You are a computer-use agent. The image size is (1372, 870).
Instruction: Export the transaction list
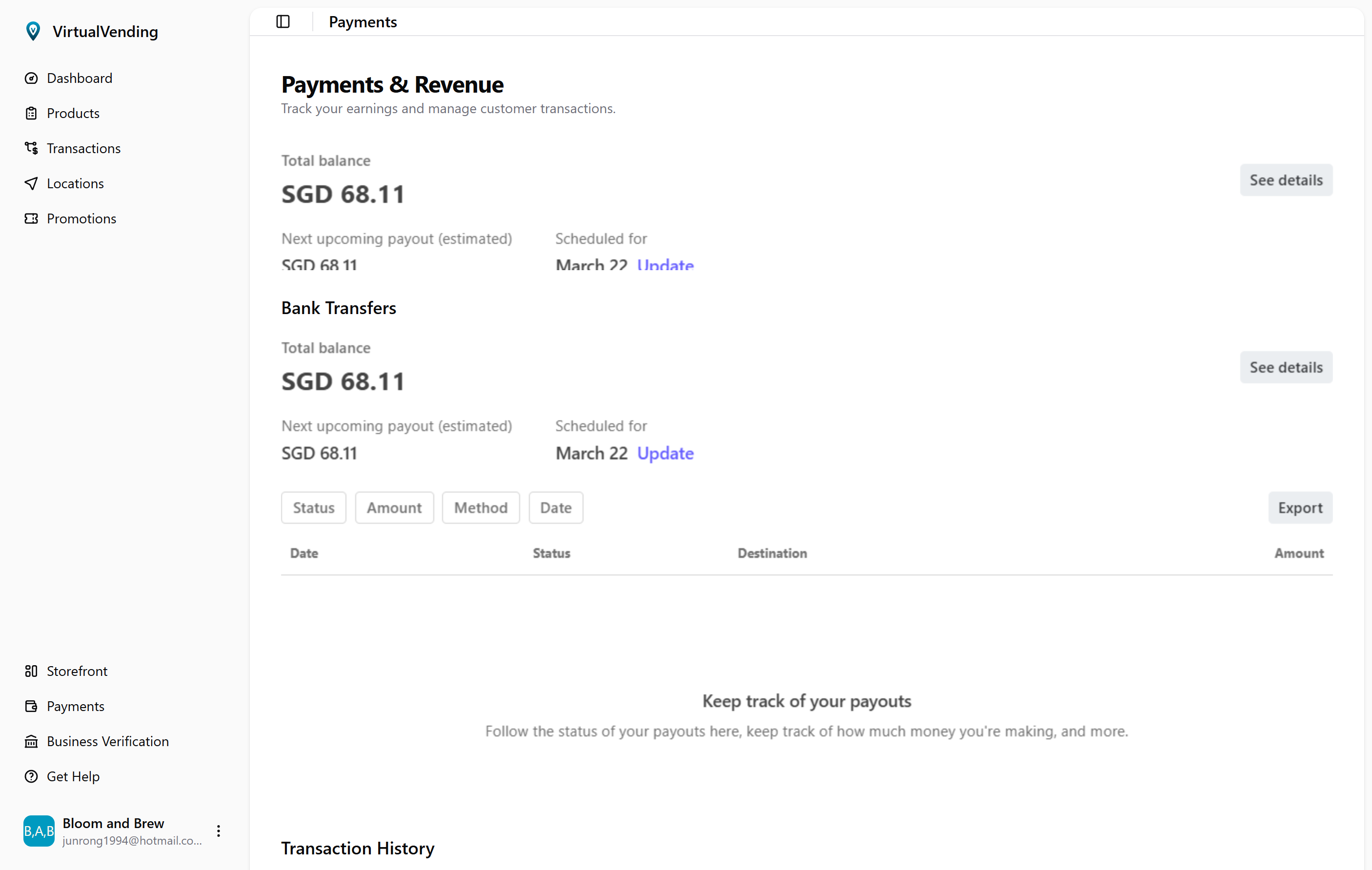tap(1300, 507)
